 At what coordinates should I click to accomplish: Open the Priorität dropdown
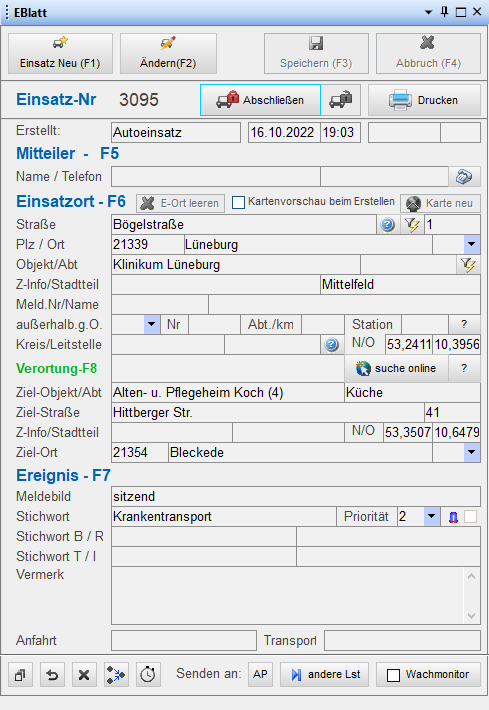(x=431, y=517)
